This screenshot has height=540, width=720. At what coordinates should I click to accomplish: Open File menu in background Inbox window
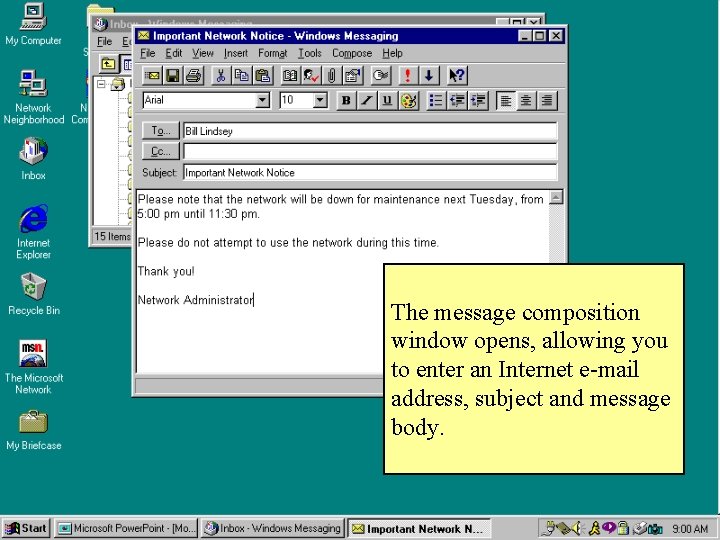104,41
